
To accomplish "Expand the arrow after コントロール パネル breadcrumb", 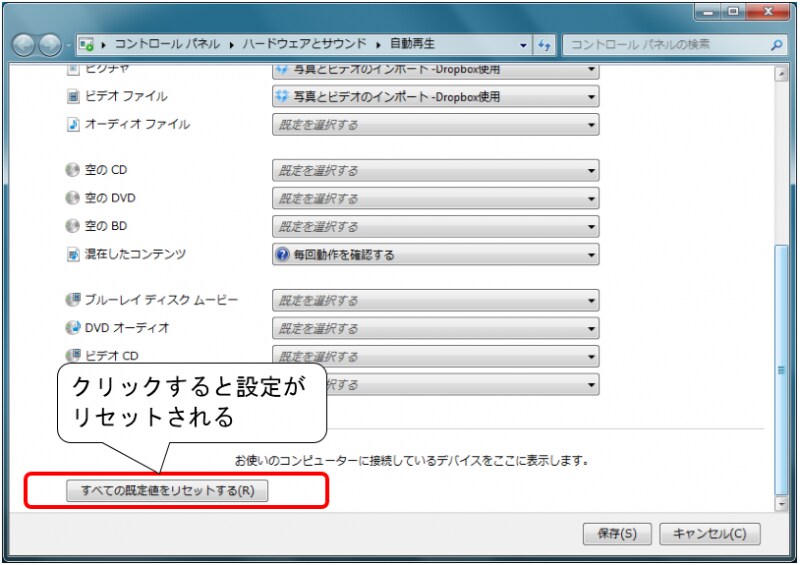I will tap(231, 45).
